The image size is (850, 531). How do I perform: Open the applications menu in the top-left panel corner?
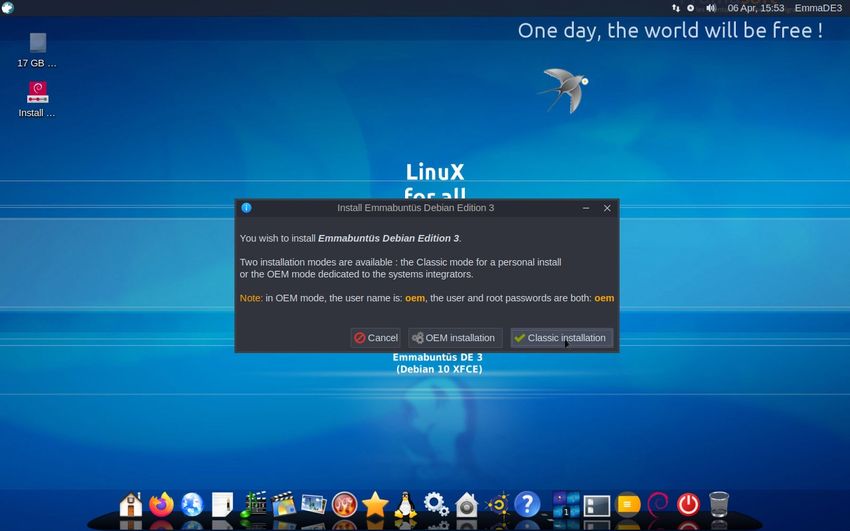pyautogui.click(x=8, y=8)
